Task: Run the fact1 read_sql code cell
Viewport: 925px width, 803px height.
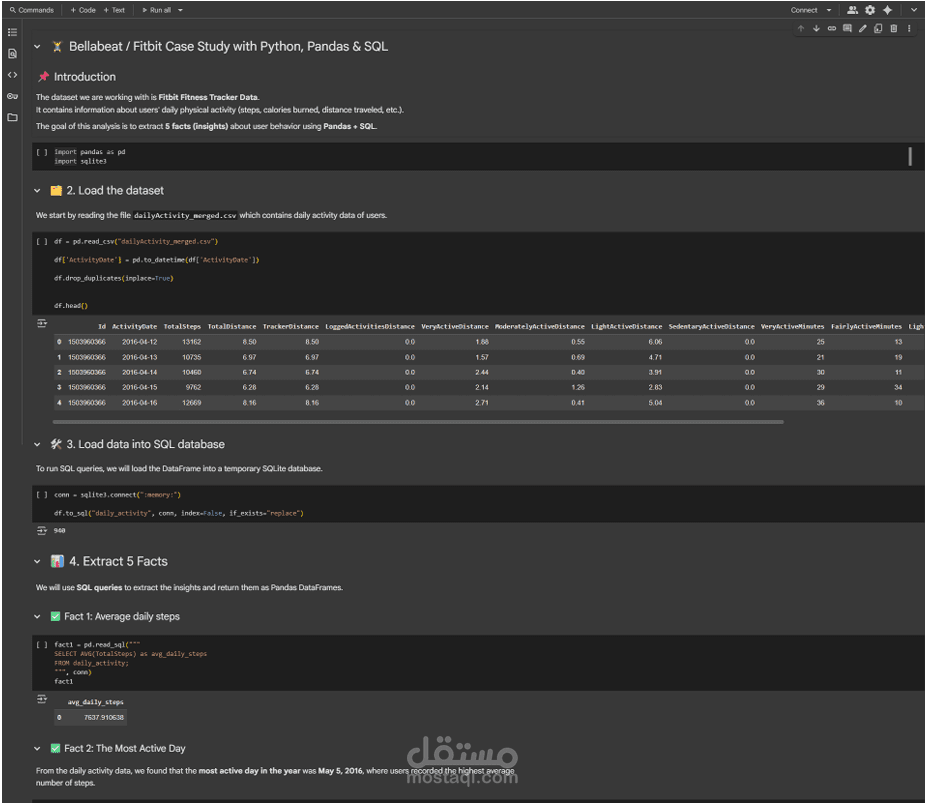Action: point(41,645)
